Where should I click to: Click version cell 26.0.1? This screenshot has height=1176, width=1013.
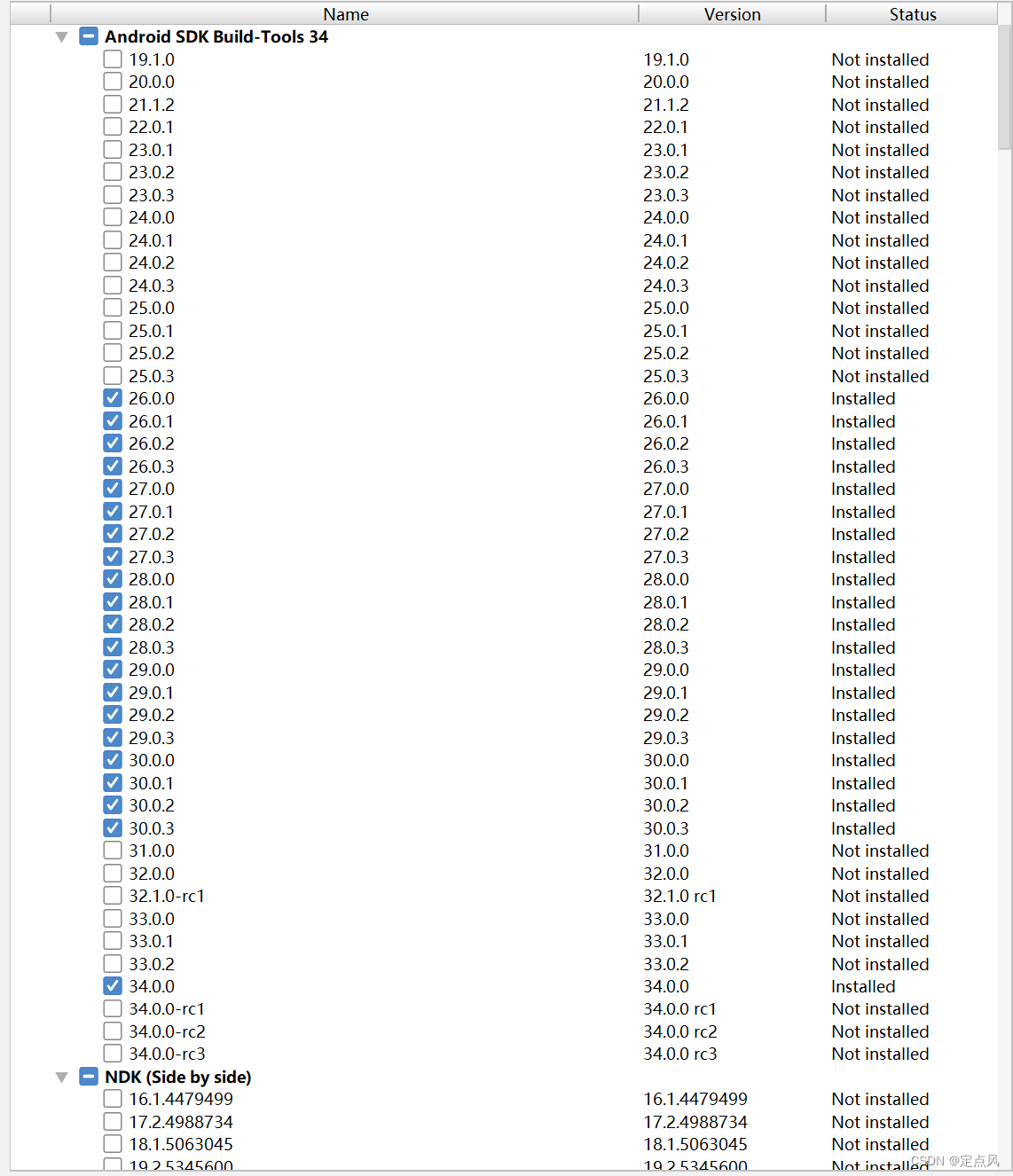point(666,421)
